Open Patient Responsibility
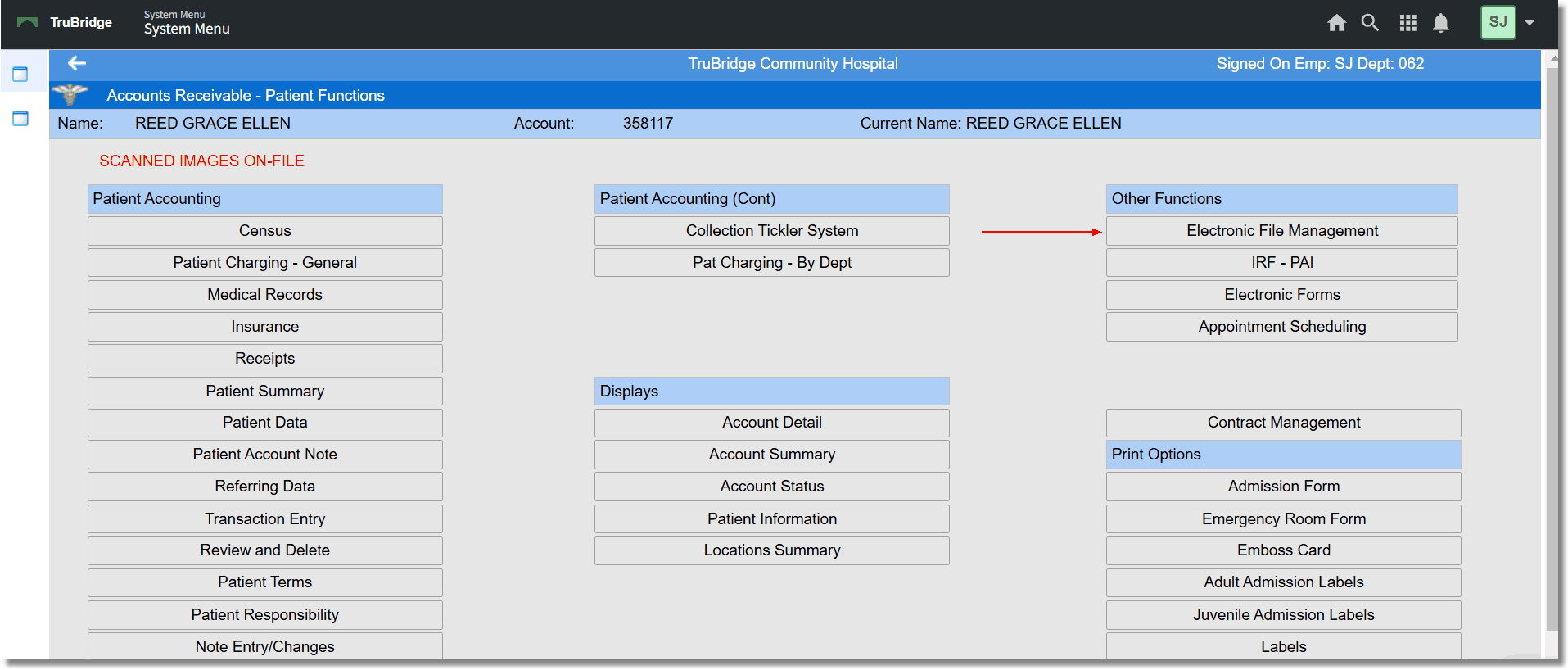 point(265,615)
